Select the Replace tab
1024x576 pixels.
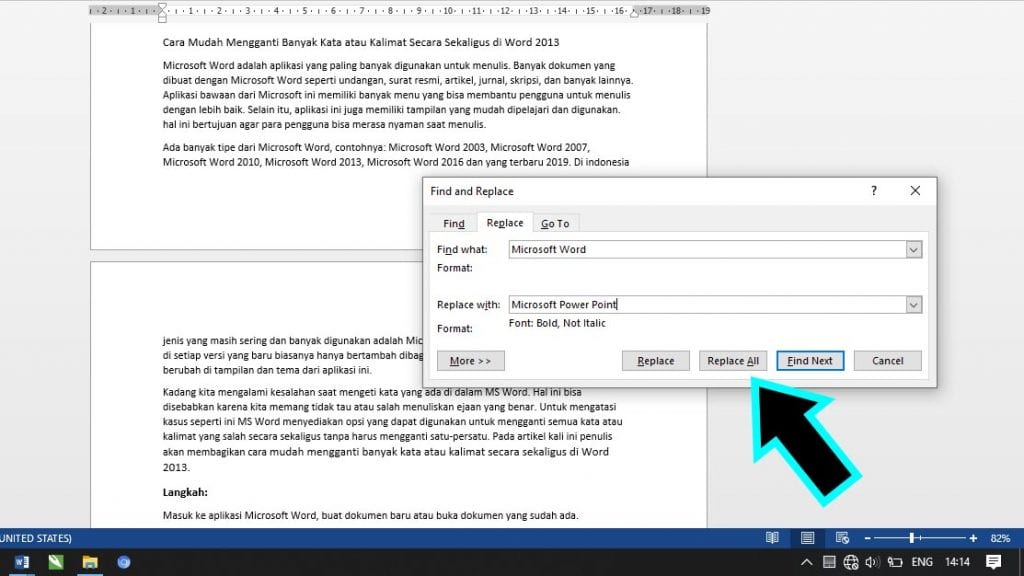505,223
